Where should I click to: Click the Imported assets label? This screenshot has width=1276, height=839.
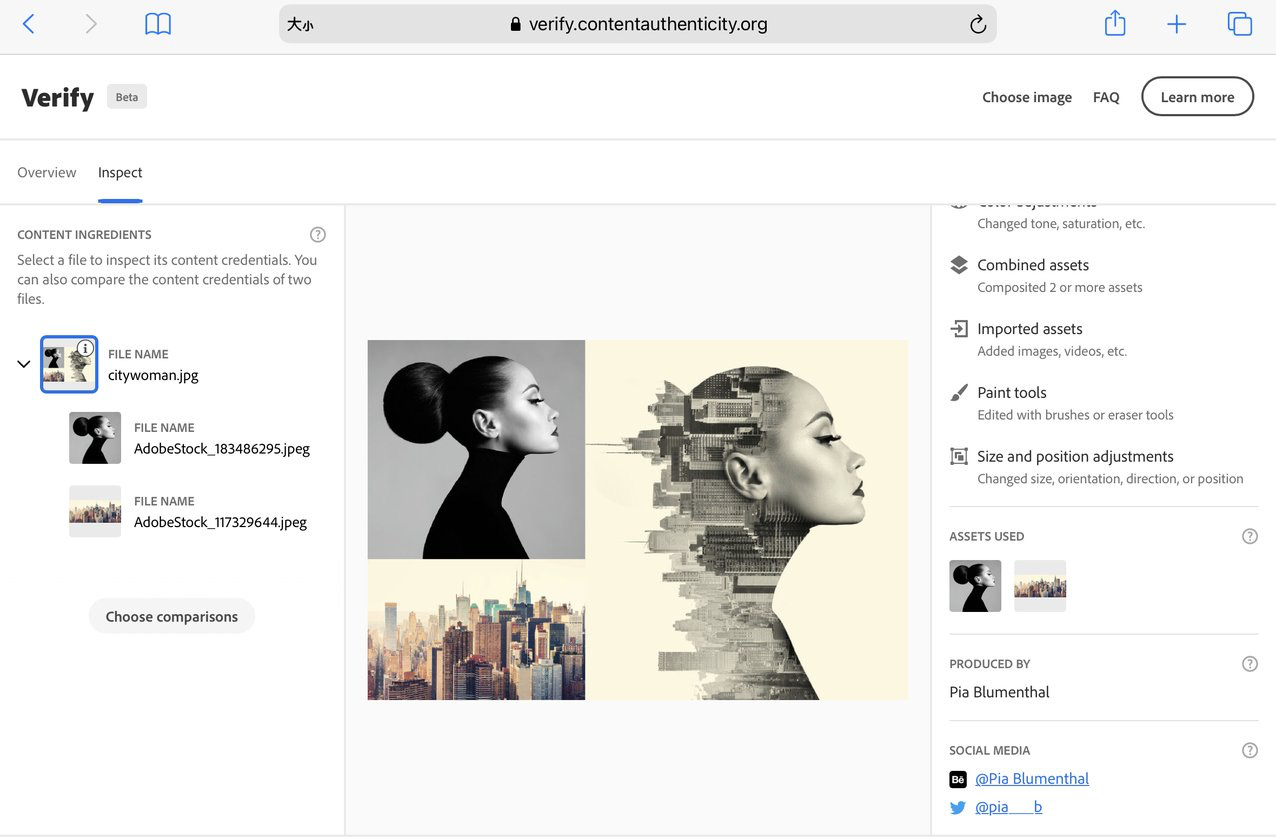click(1030, 329)
